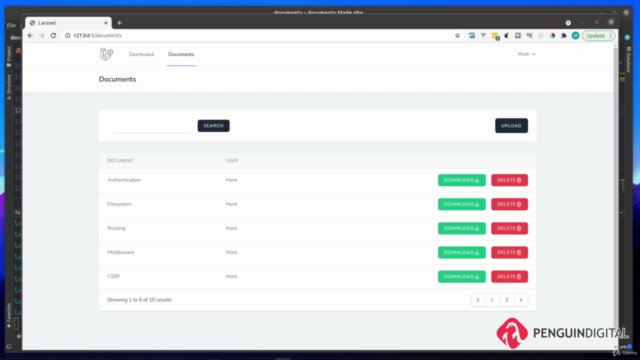The height and width of the screenshot is (360, 640).
Task: Click the browser Update button
Action: coord(598,36)
